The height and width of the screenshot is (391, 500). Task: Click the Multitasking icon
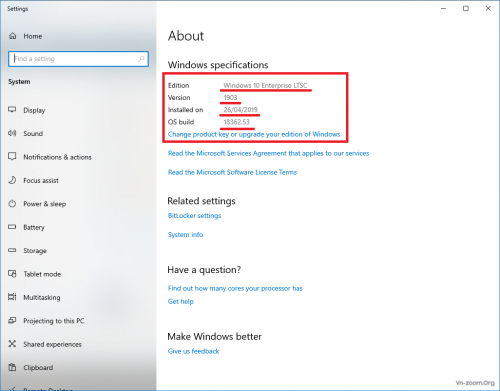pos(12,297)
